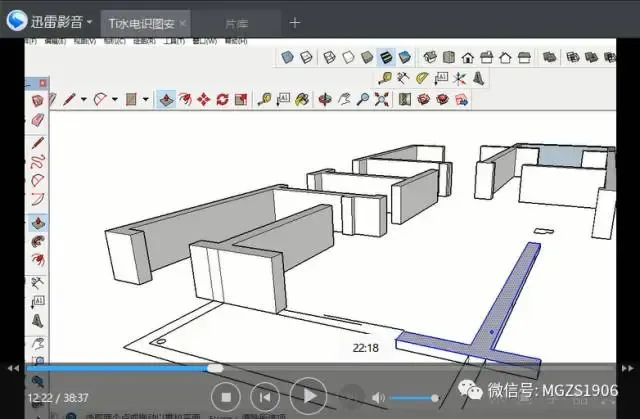This screenshot has width=640, height=419.
Task: Select the Eraser tool in left sidebar
Action: [x=38, y=121]
